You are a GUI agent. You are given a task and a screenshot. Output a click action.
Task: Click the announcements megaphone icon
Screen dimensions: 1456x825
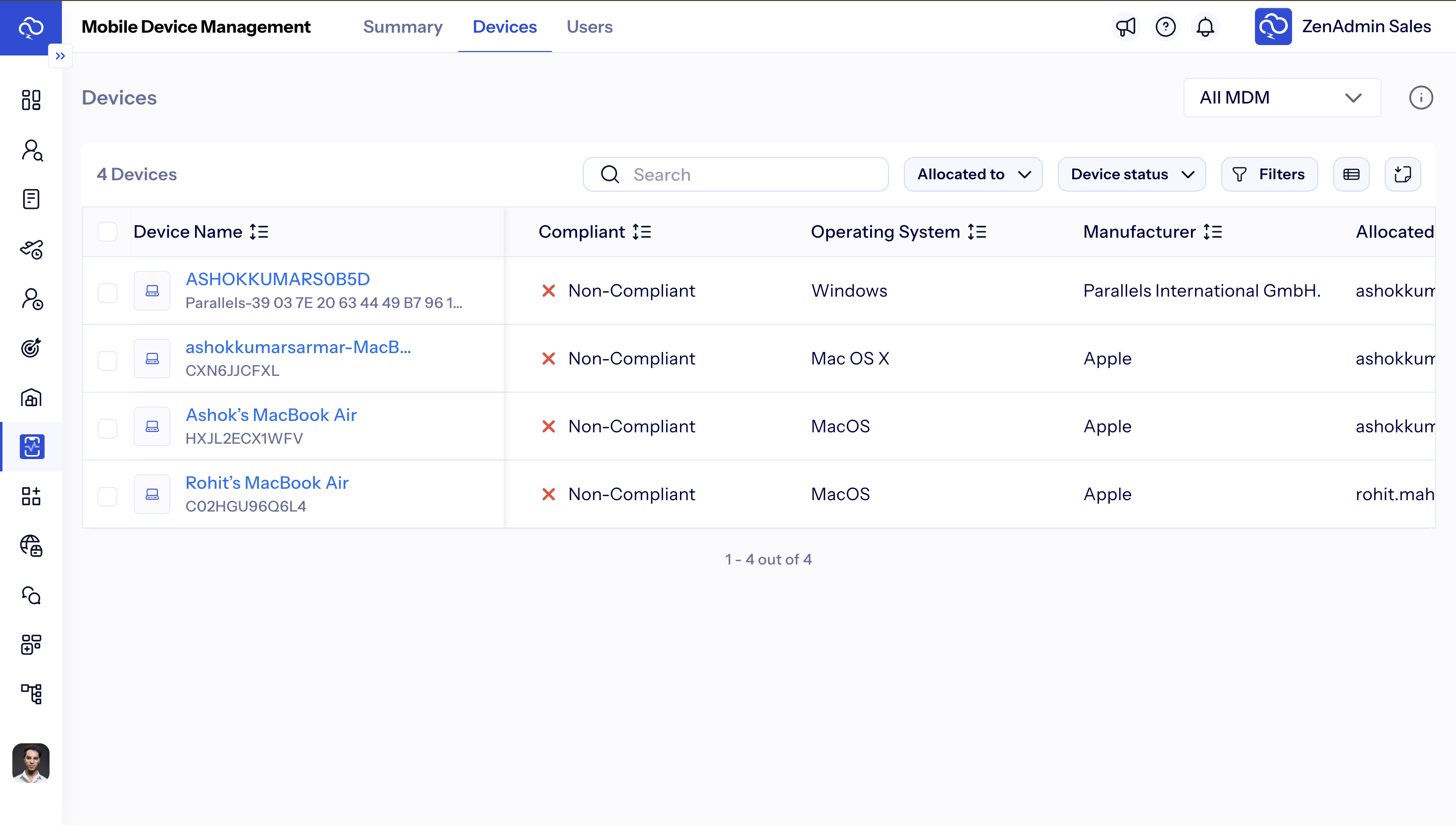[x=1125, y=27]
